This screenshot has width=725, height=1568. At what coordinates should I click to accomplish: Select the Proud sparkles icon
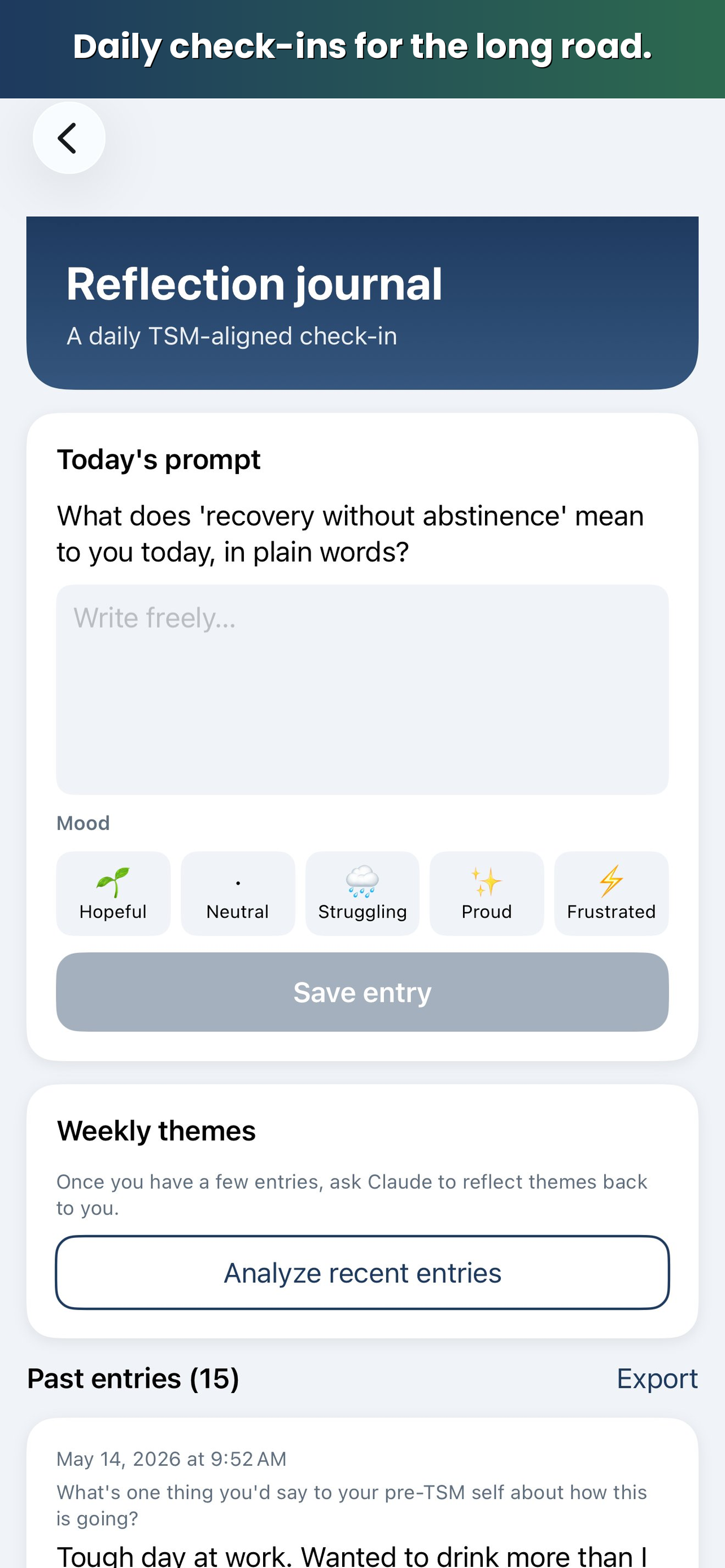pyautogui.click(x=486, y=882)
